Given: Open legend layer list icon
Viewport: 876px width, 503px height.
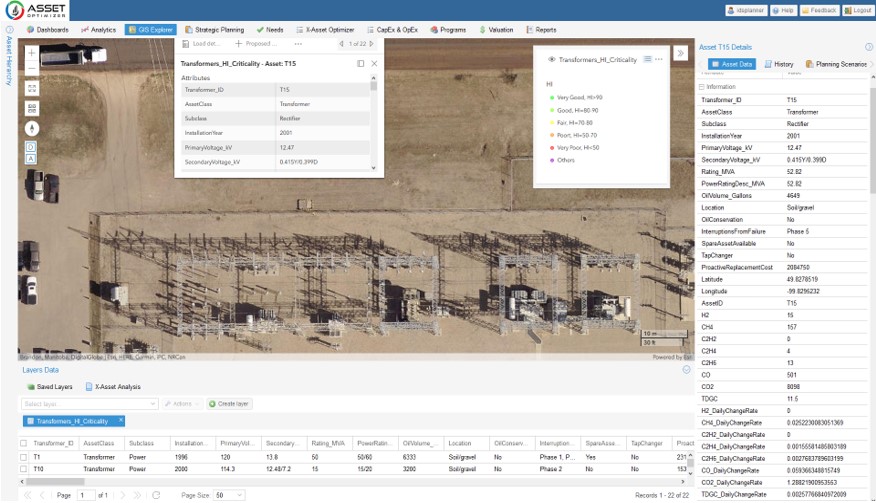Looking at the screenshot, I should pyautogui.click(x=647, y=60).
